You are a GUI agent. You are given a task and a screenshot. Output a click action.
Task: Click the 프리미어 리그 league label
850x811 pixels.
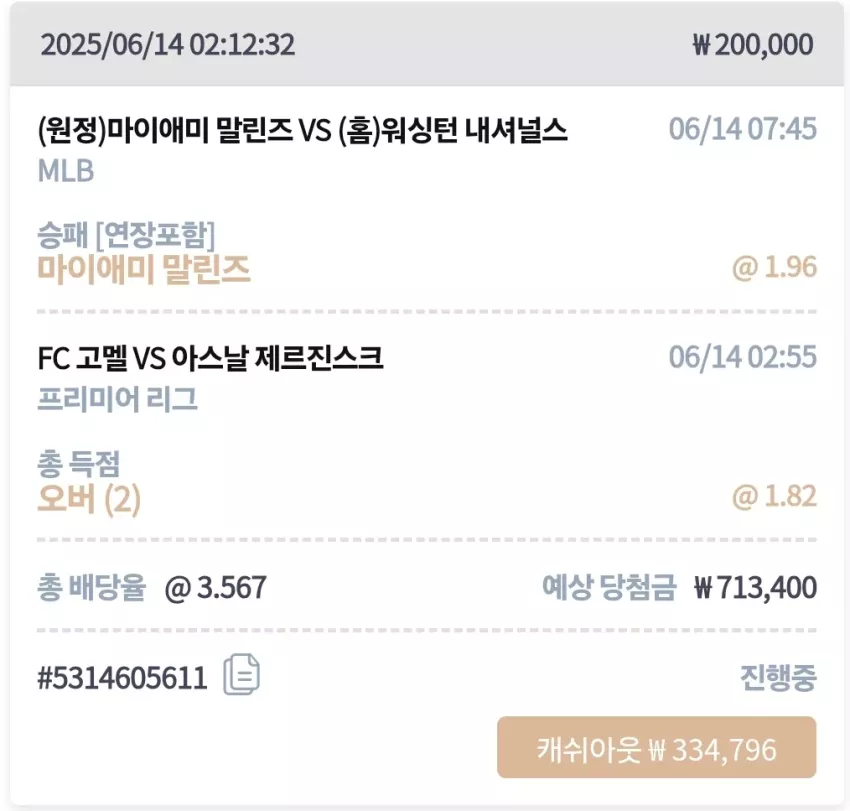click(117, 399)
